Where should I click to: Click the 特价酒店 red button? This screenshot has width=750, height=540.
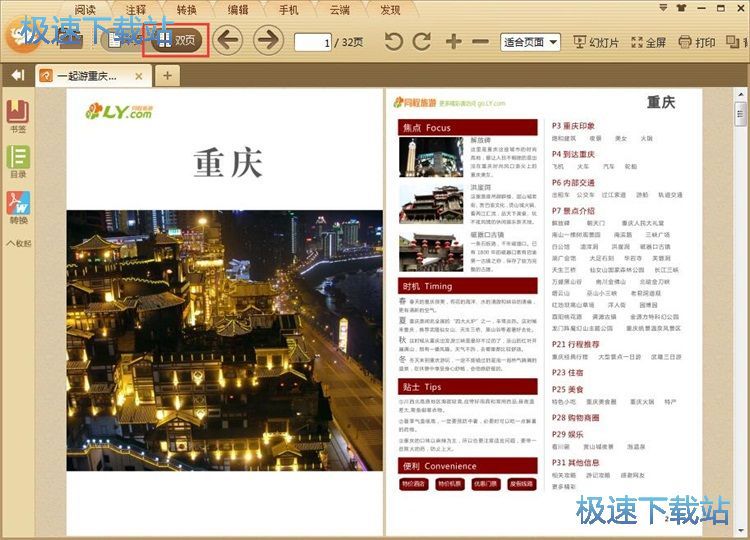(x=413, y=484)
